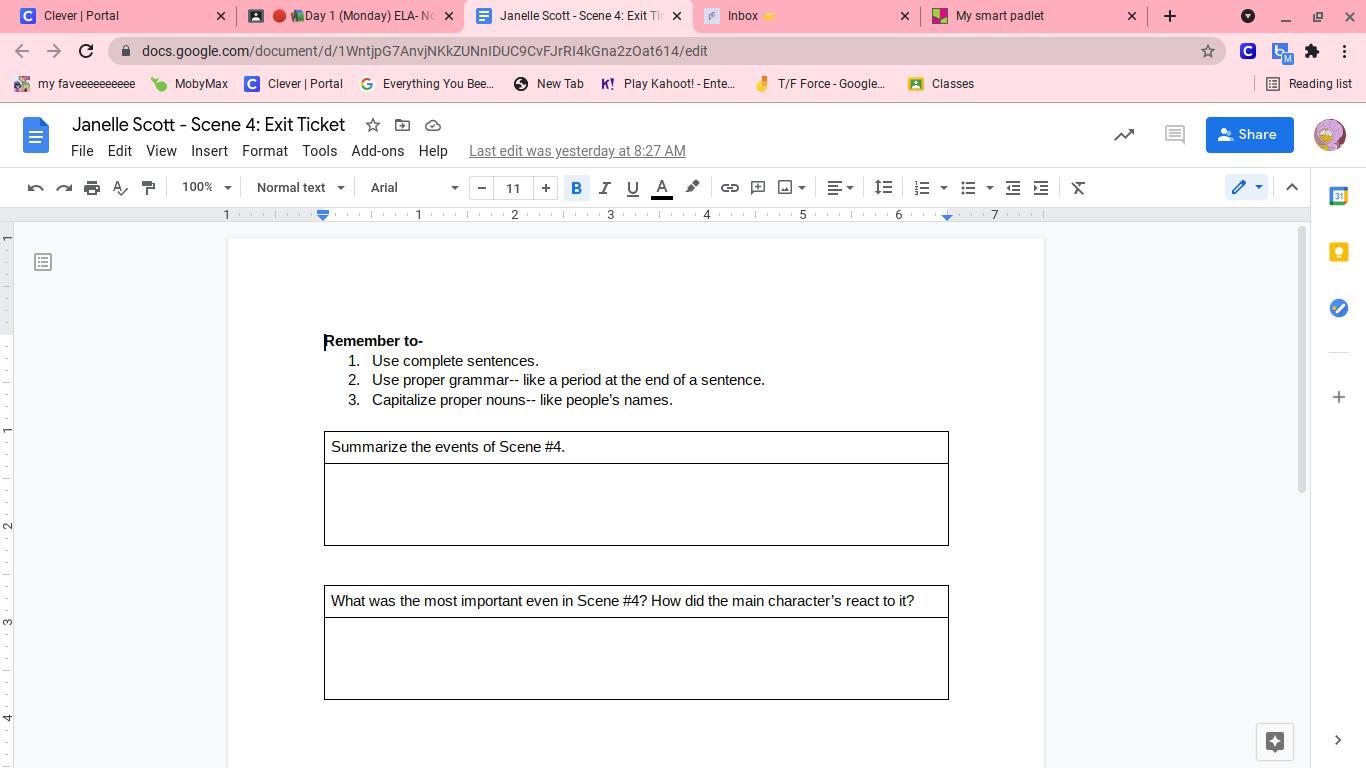The image size is (1366, 768).
Task: Click the Redo icon in toolbar
Action: click(64, 188)
